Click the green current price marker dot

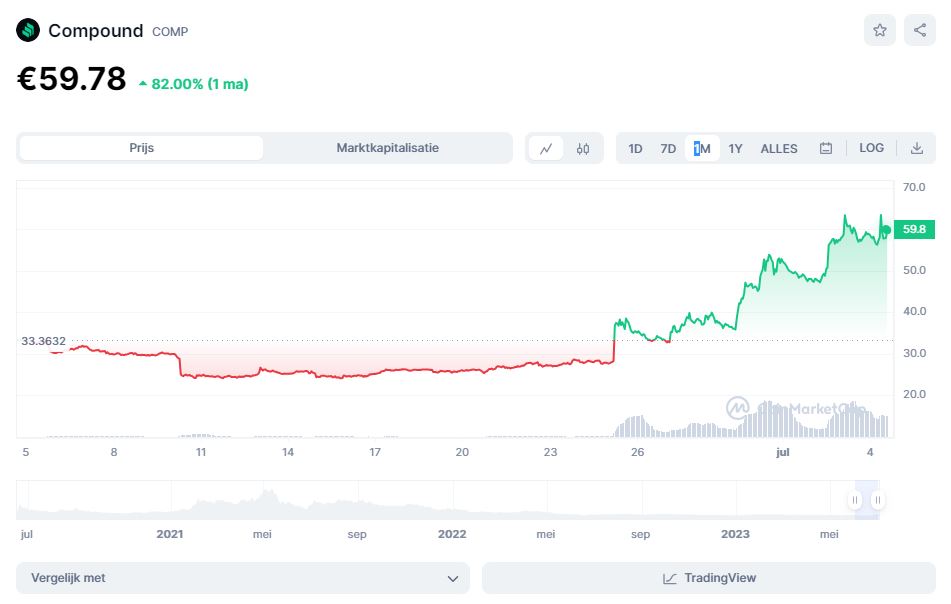pyautogui.click(x=886, y=230)
